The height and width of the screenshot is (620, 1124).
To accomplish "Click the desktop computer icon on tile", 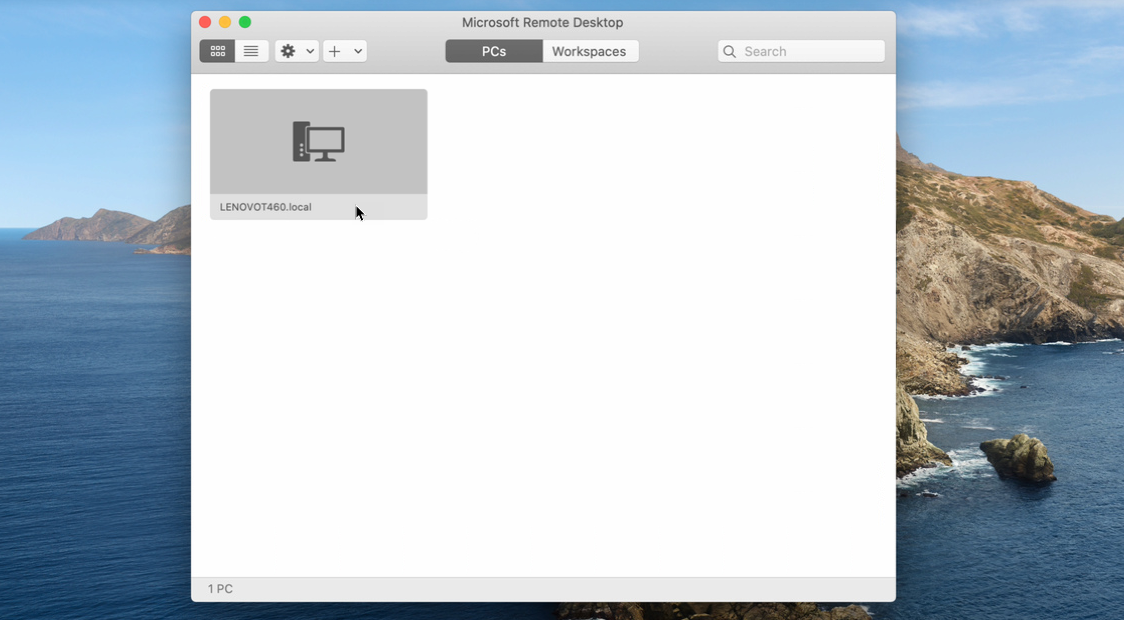I will click(318, 141).
